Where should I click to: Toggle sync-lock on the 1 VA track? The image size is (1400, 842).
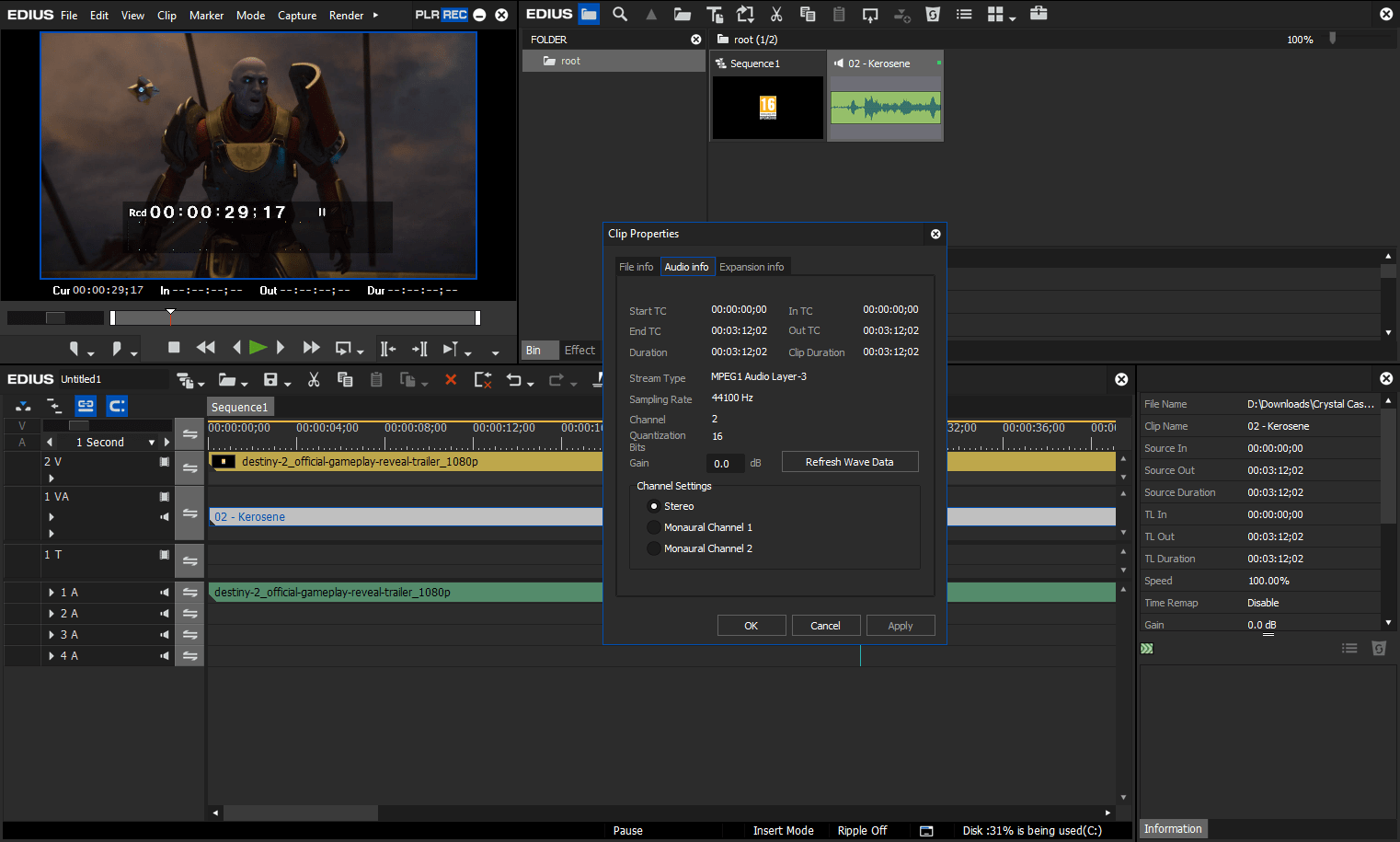coord(189,513)
